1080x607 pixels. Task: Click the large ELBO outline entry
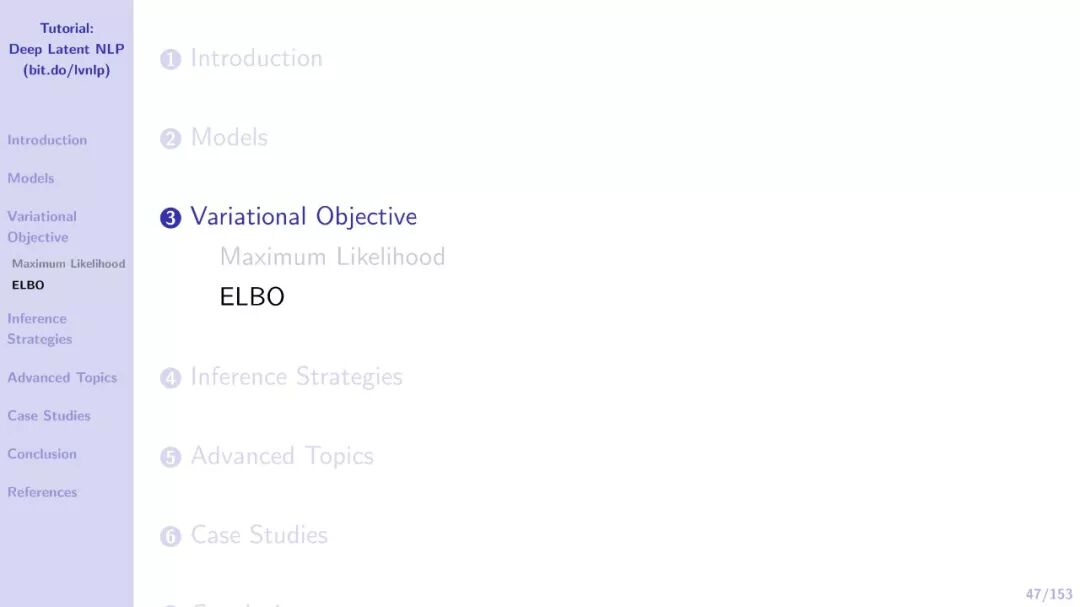coord(252,297)
